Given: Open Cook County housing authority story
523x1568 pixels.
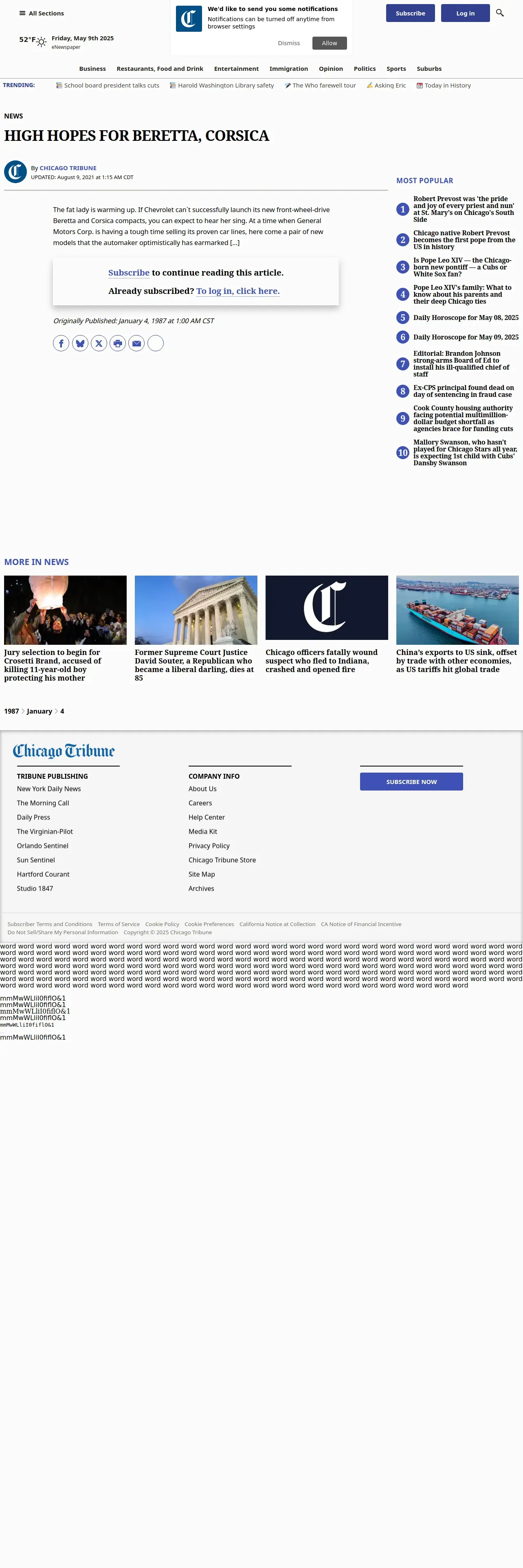Looking at the screenshot, I should [464, 418].
